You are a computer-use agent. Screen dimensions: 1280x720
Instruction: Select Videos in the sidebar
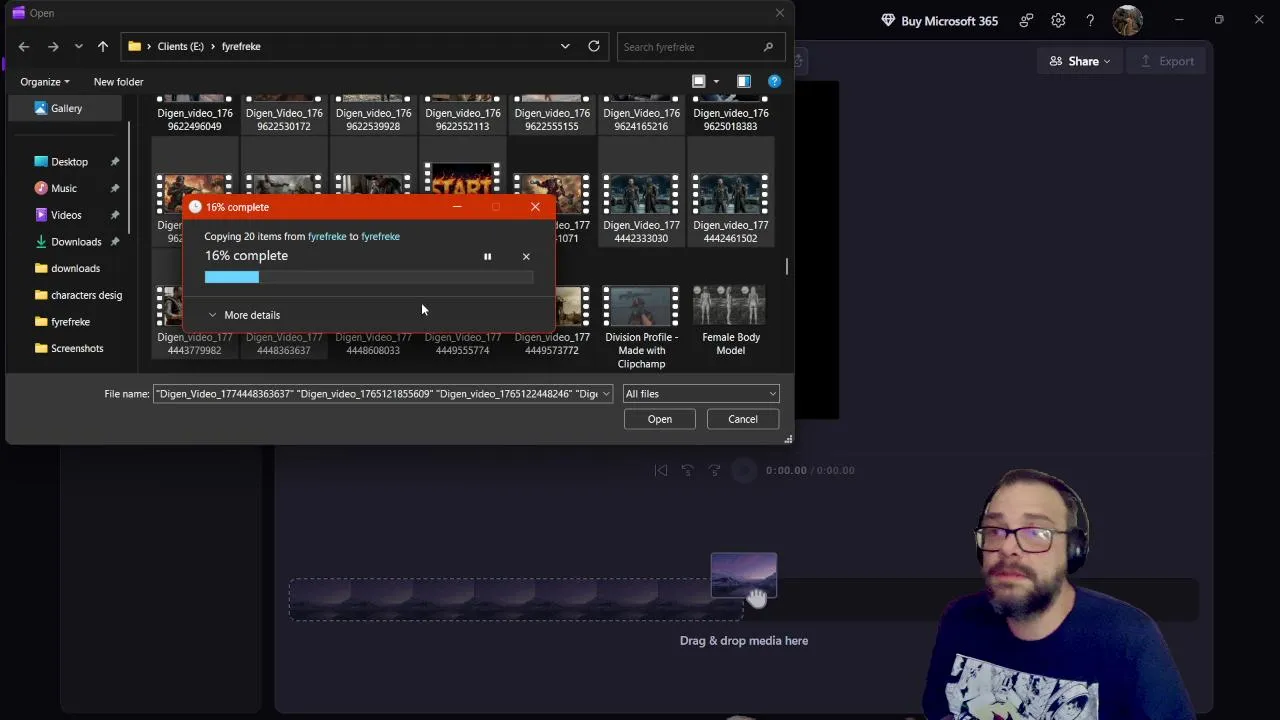click(66, 215)
